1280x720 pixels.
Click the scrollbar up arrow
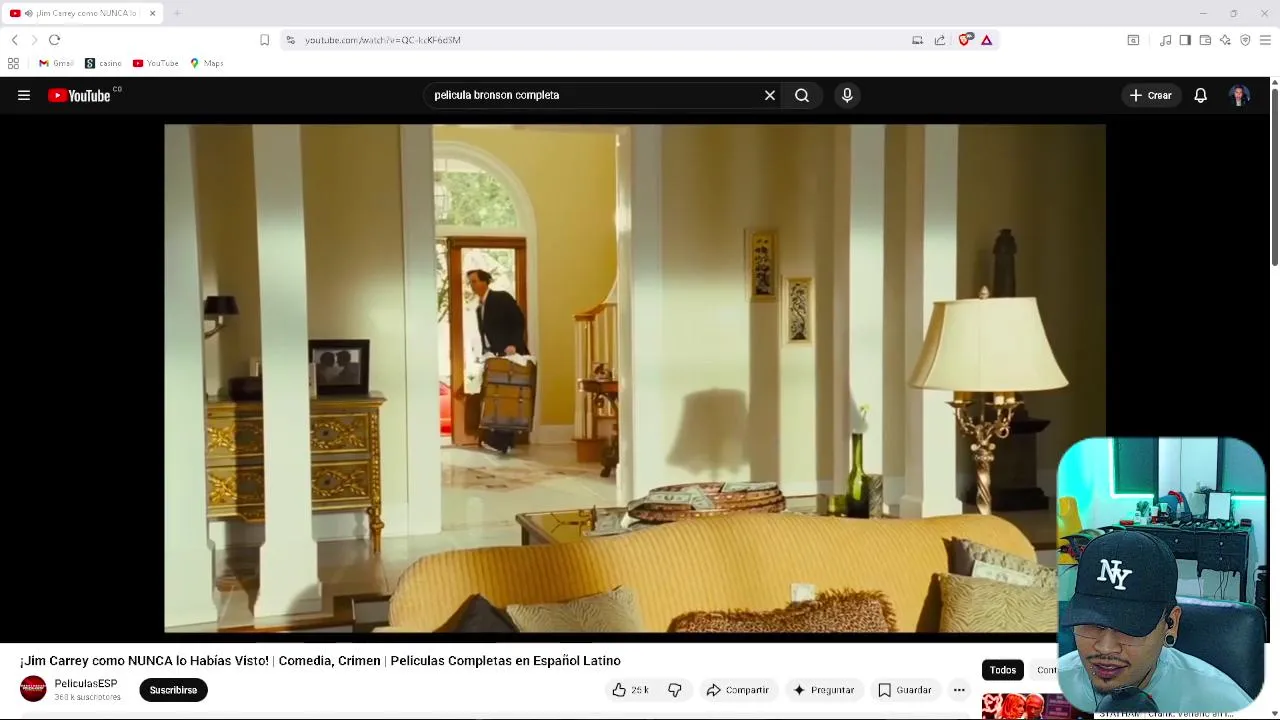click(x=1274, y=82)
